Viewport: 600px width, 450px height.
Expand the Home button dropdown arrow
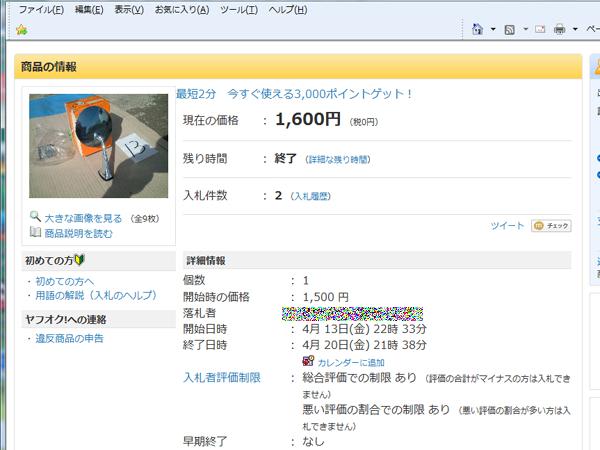(x=493, y=29)
